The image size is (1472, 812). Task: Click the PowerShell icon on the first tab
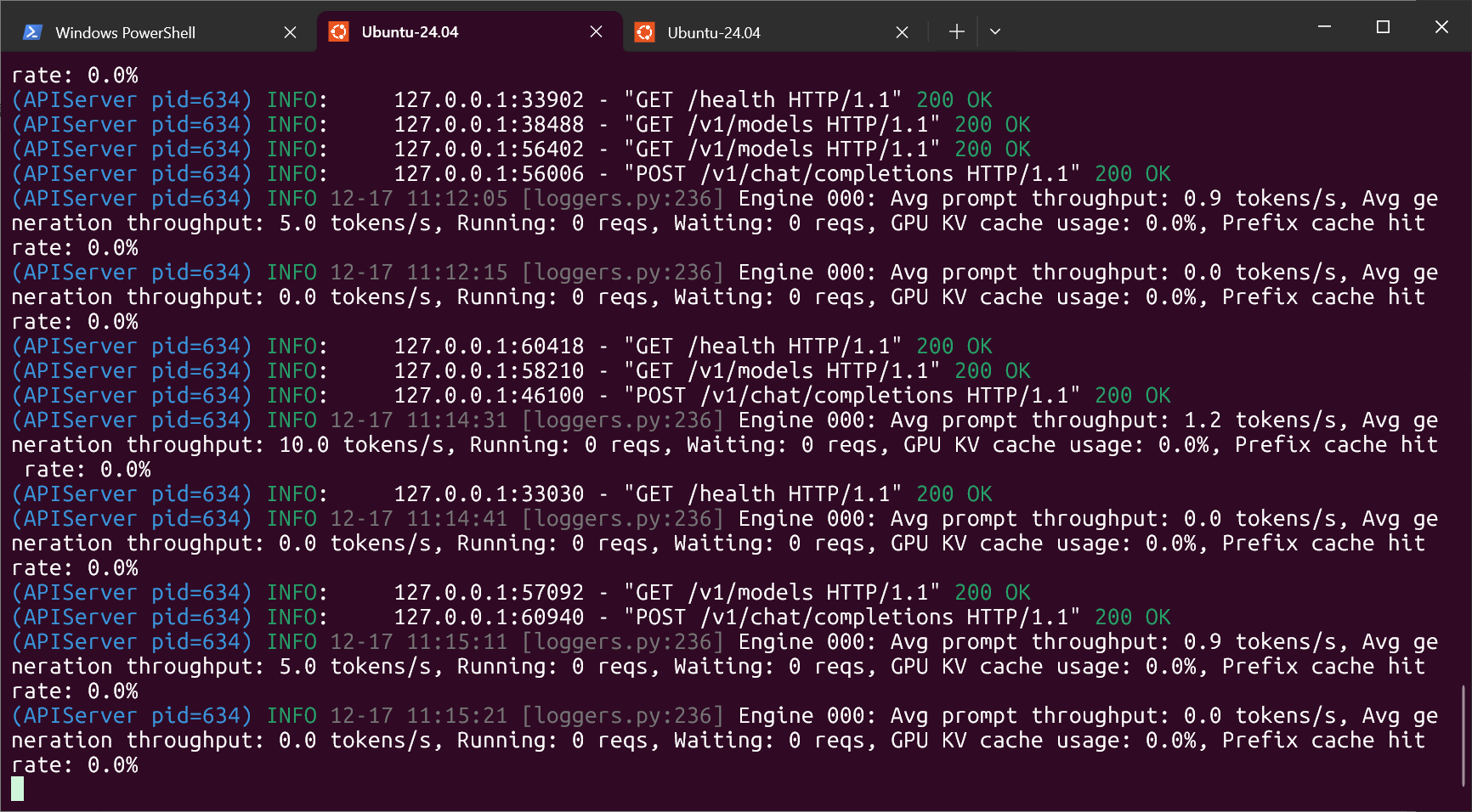coord(33,32)
